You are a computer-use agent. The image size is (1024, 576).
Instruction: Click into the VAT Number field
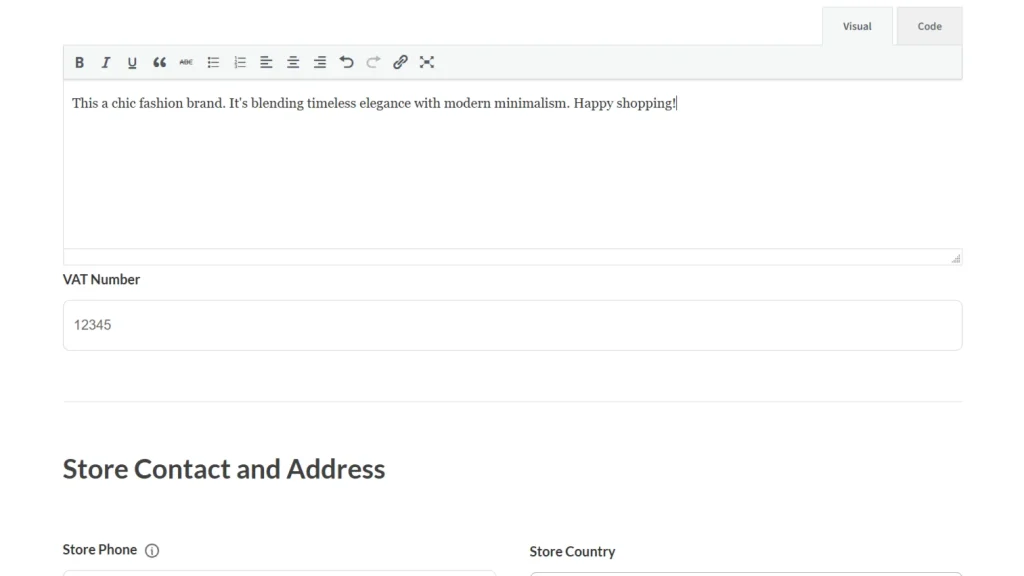(512, 325)
